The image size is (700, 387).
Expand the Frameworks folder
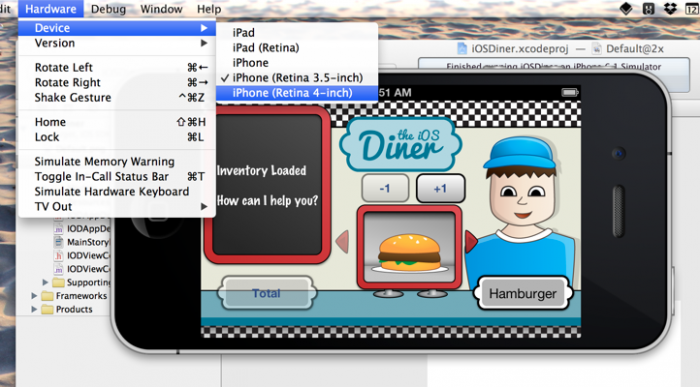point(34,296)
